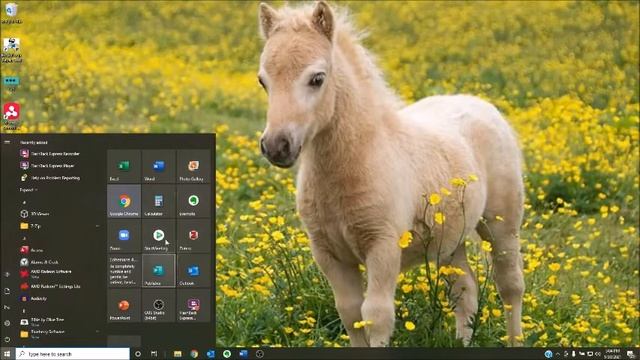Screen dimensions: 640x360
Task: Click the taskbar search box
Action: click(x=73, y=354)
